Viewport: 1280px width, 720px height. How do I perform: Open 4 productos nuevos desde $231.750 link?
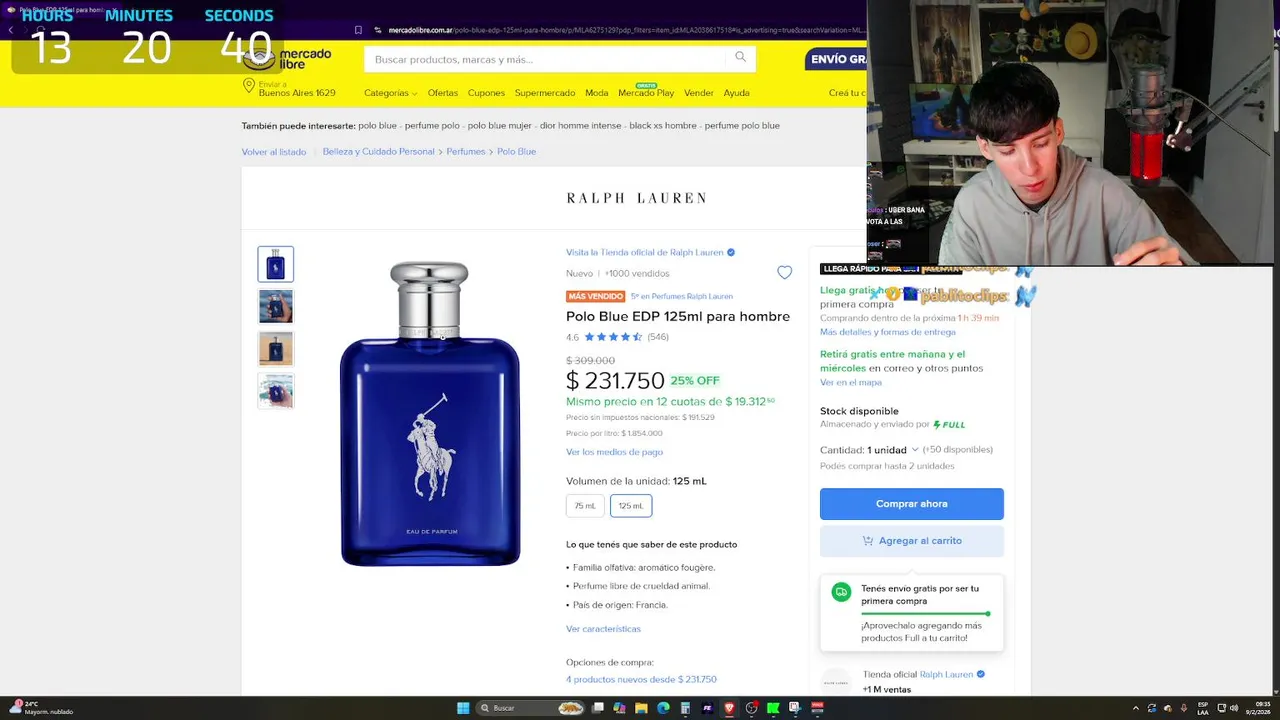pos(641,680)
